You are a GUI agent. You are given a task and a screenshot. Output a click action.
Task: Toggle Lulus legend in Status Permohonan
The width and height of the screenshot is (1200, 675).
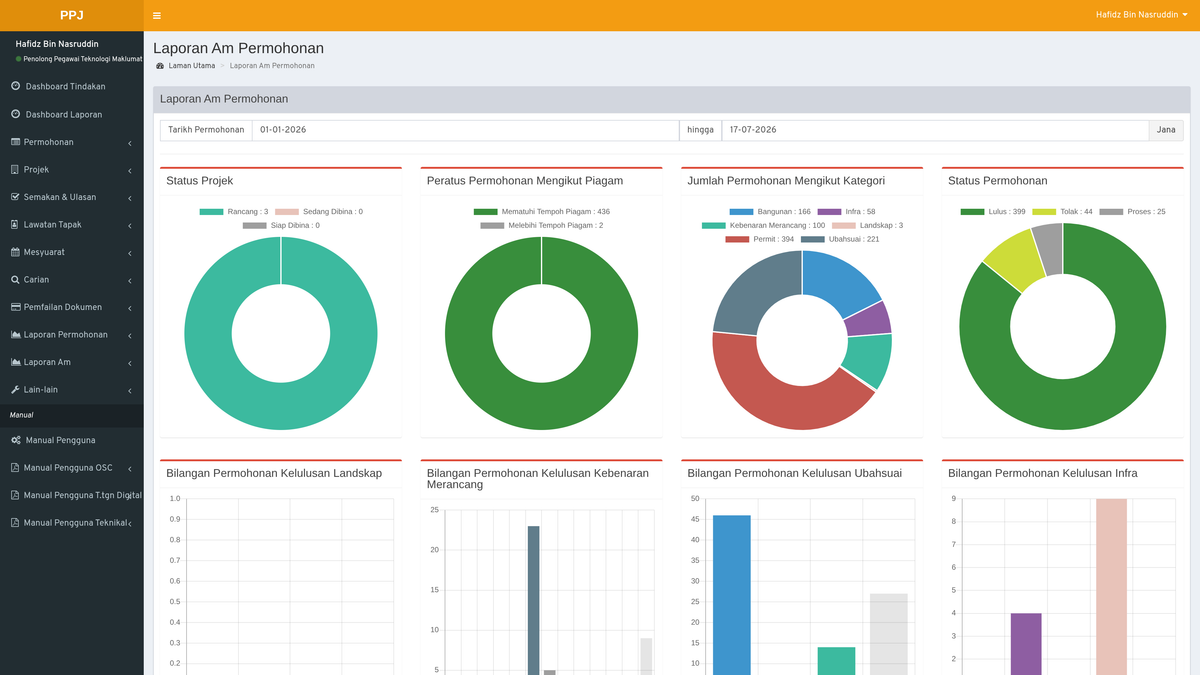click(993, 212)
